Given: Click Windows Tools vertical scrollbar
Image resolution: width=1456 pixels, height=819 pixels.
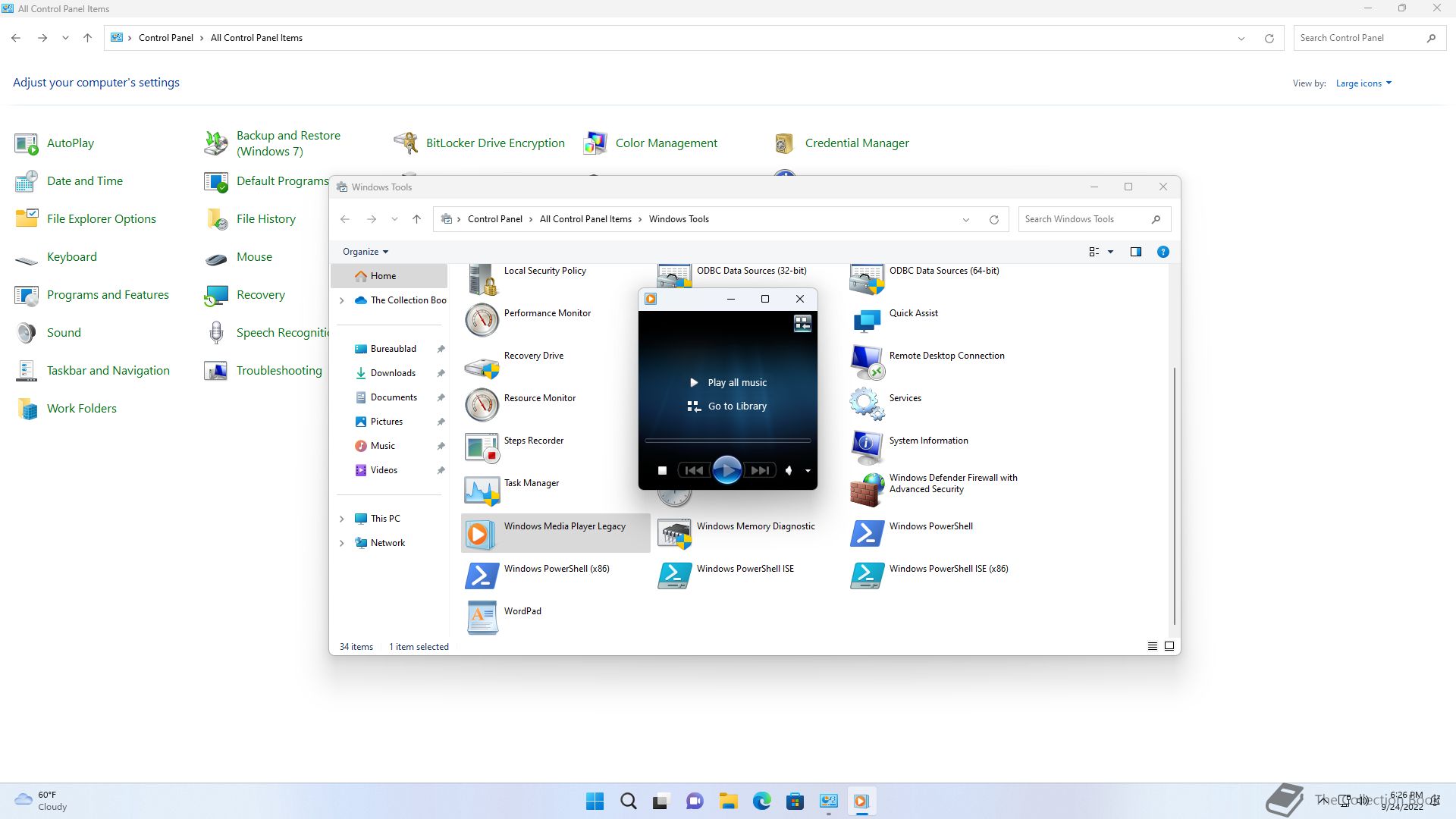Looking at the screenshot, I should [x=1175, y=496].
